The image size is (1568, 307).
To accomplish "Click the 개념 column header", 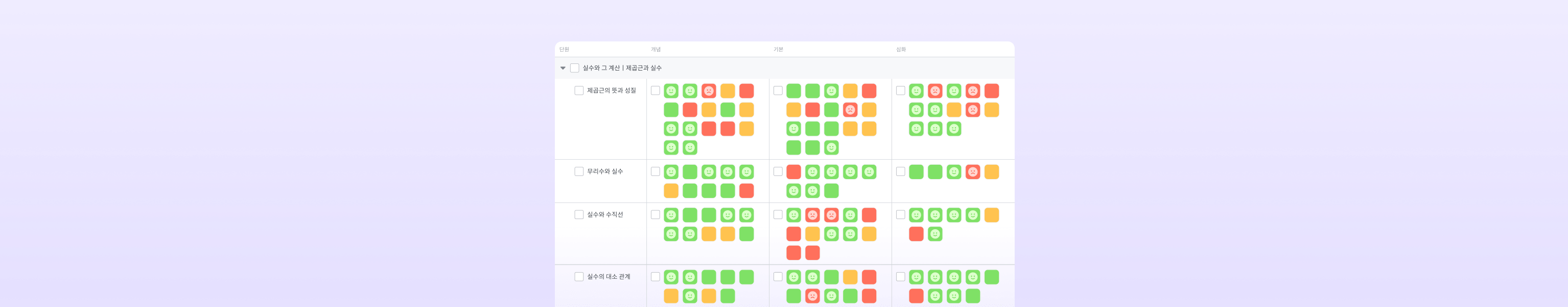I will click(x=656, y=49).
